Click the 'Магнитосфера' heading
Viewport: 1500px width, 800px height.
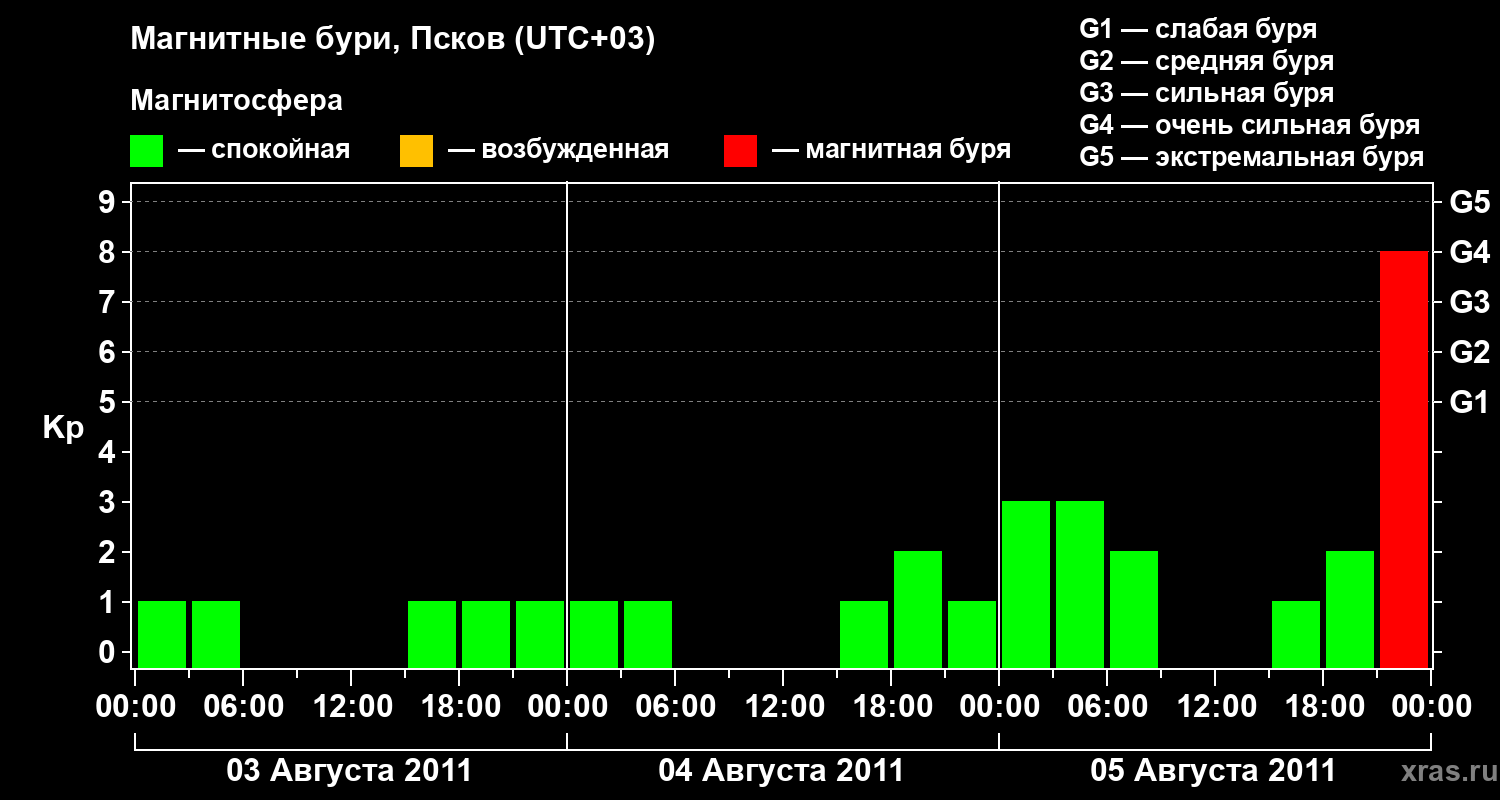pos(237,101)
